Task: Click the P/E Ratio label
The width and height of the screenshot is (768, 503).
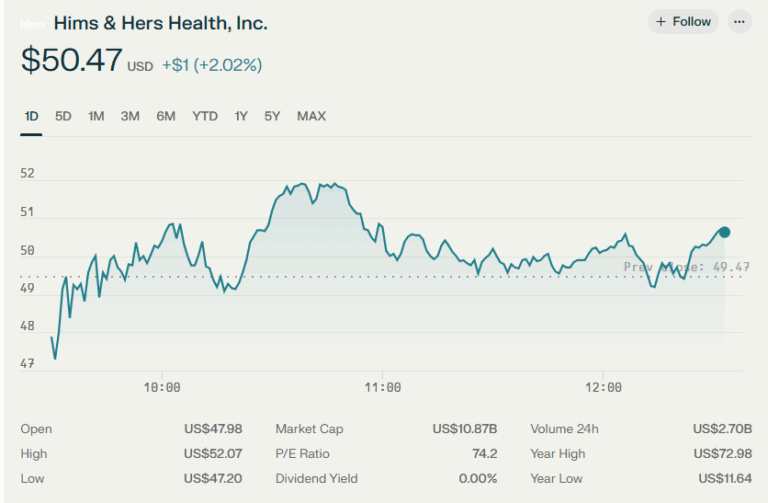Action: (x=303, y=454)
